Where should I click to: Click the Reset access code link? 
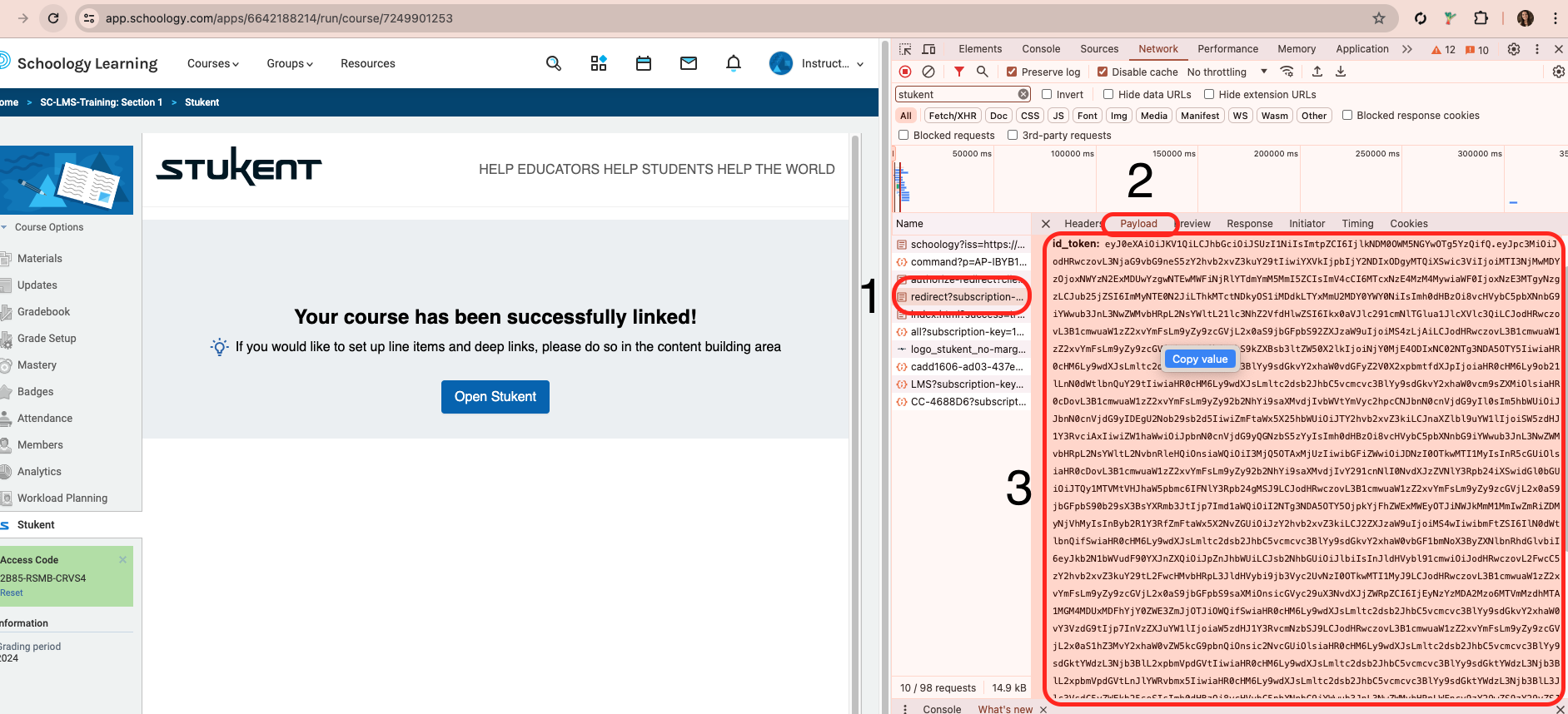[12, 593]
